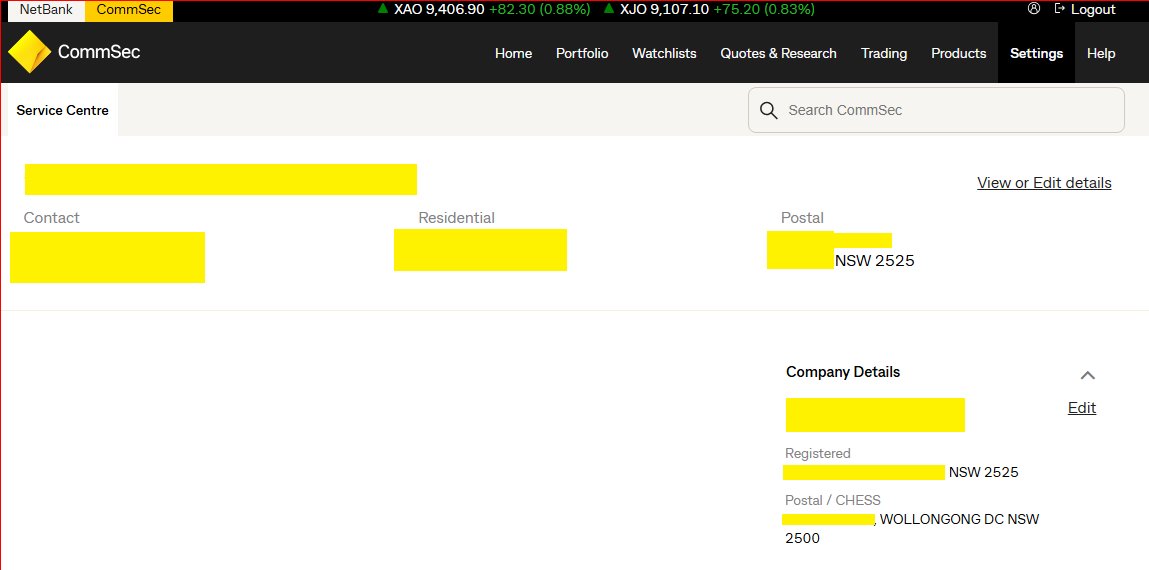Focus the Search CommSec input field

[936, 111]
